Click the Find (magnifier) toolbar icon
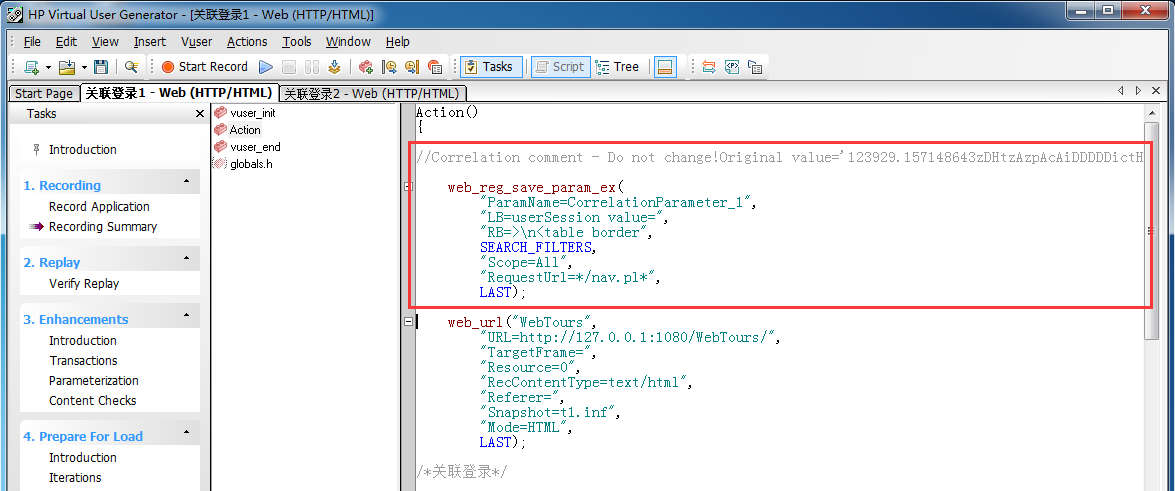 pos(132,67)
